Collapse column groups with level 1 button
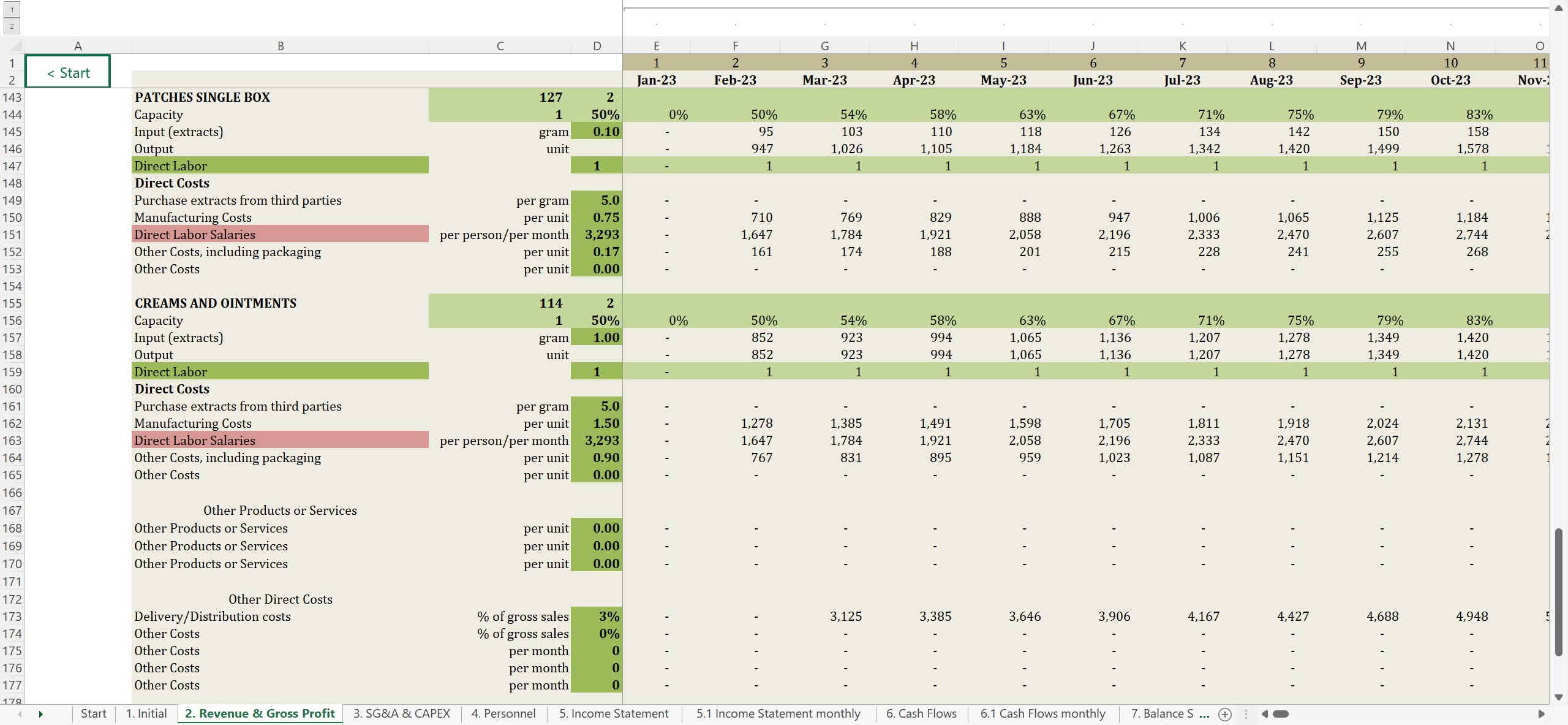Viewport: 1568px width, 725px height. pos(12,10)
